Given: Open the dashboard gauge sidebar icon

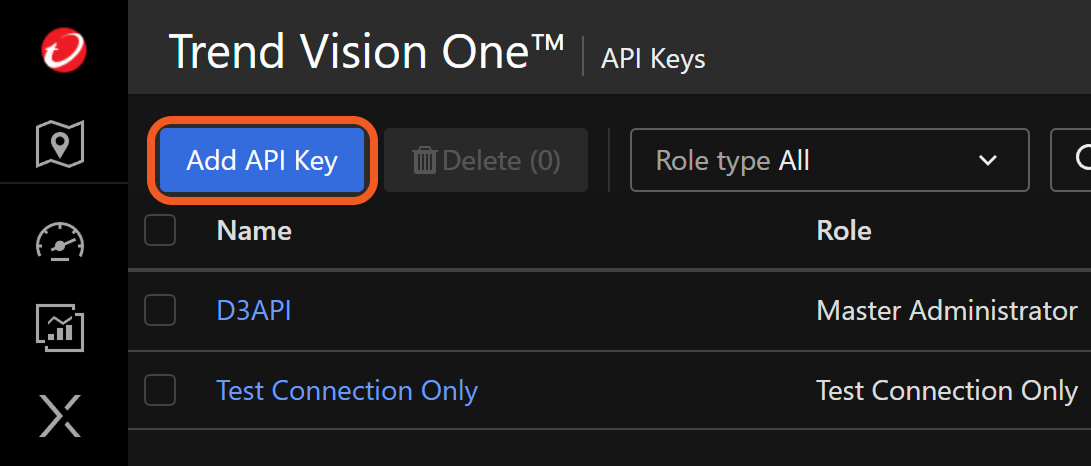Looking at the screenshot, I should coord(60,240).
